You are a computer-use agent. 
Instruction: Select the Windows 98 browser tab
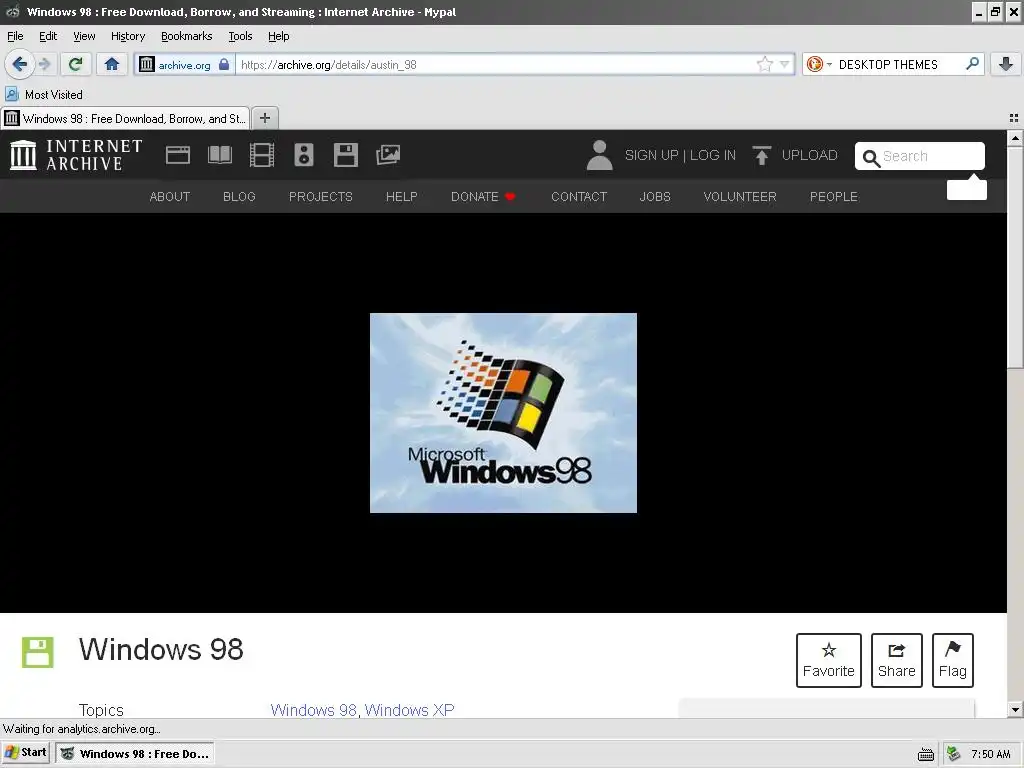coord(125,118)
